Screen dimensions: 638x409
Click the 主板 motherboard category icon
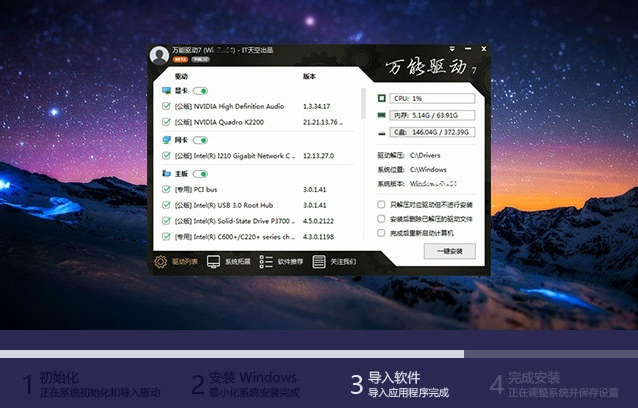166,174
